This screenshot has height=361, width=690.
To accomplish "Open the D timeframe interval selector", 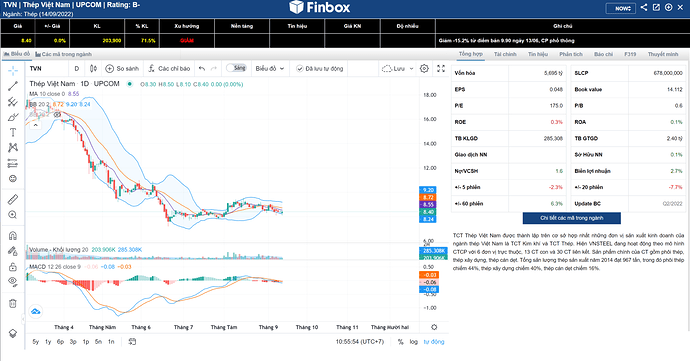I will tap(77, 69).
